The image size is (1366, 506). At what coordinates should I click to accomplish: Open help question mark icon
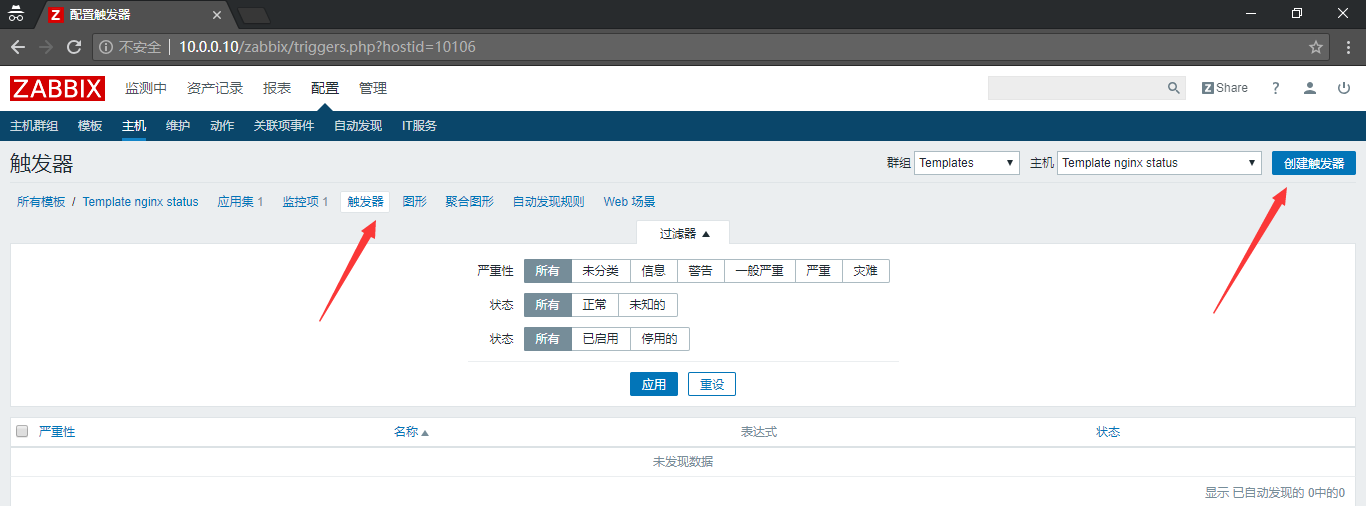[x=1276, y=88]
